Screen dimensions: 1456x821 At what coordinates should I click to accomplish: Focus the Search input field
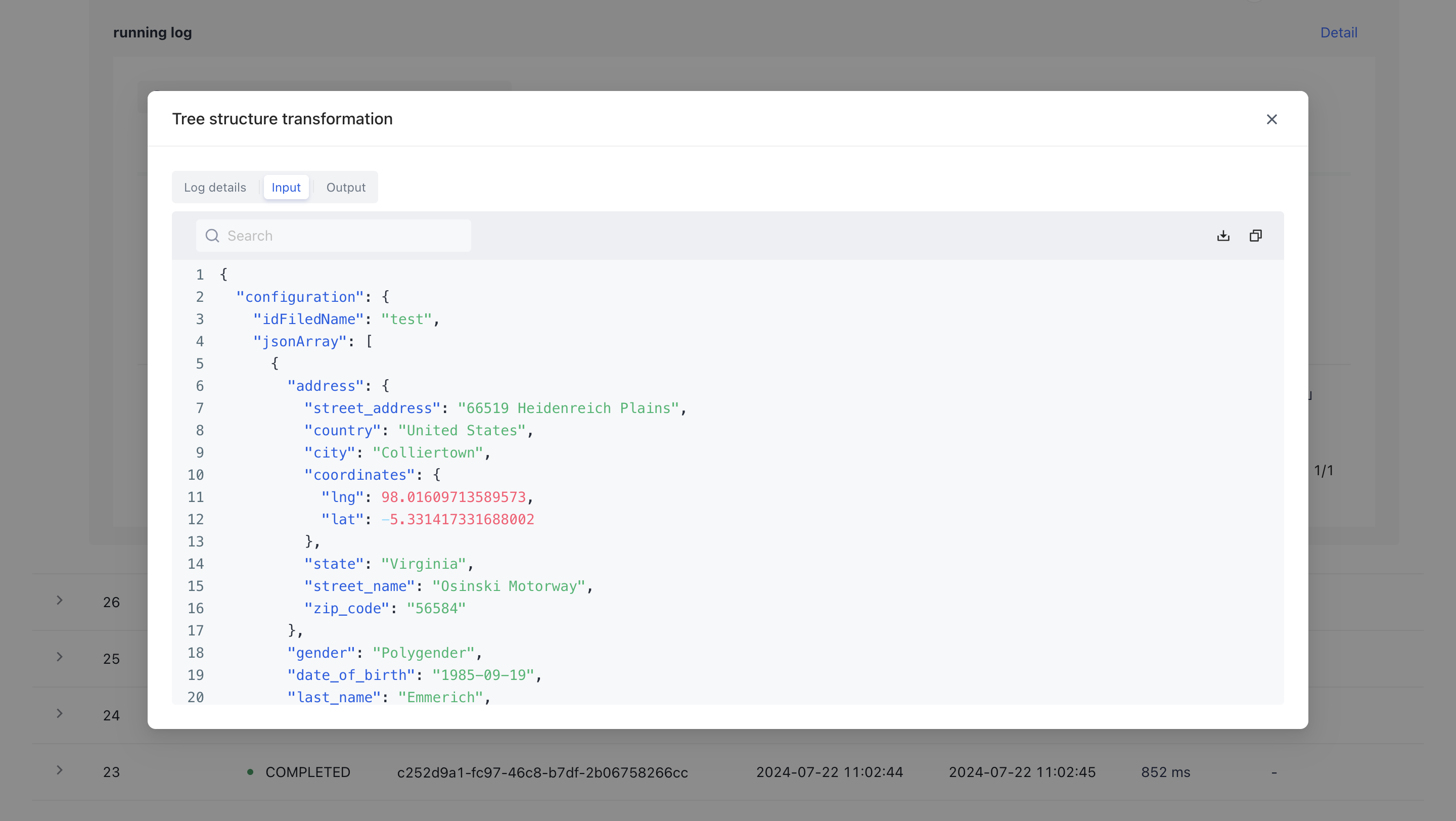pyautogui.click(x=345, y=236)
